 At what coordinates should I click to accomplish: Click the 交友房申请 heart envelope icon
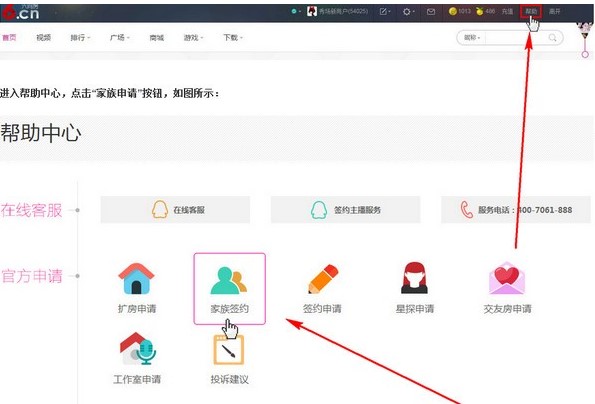507,278
